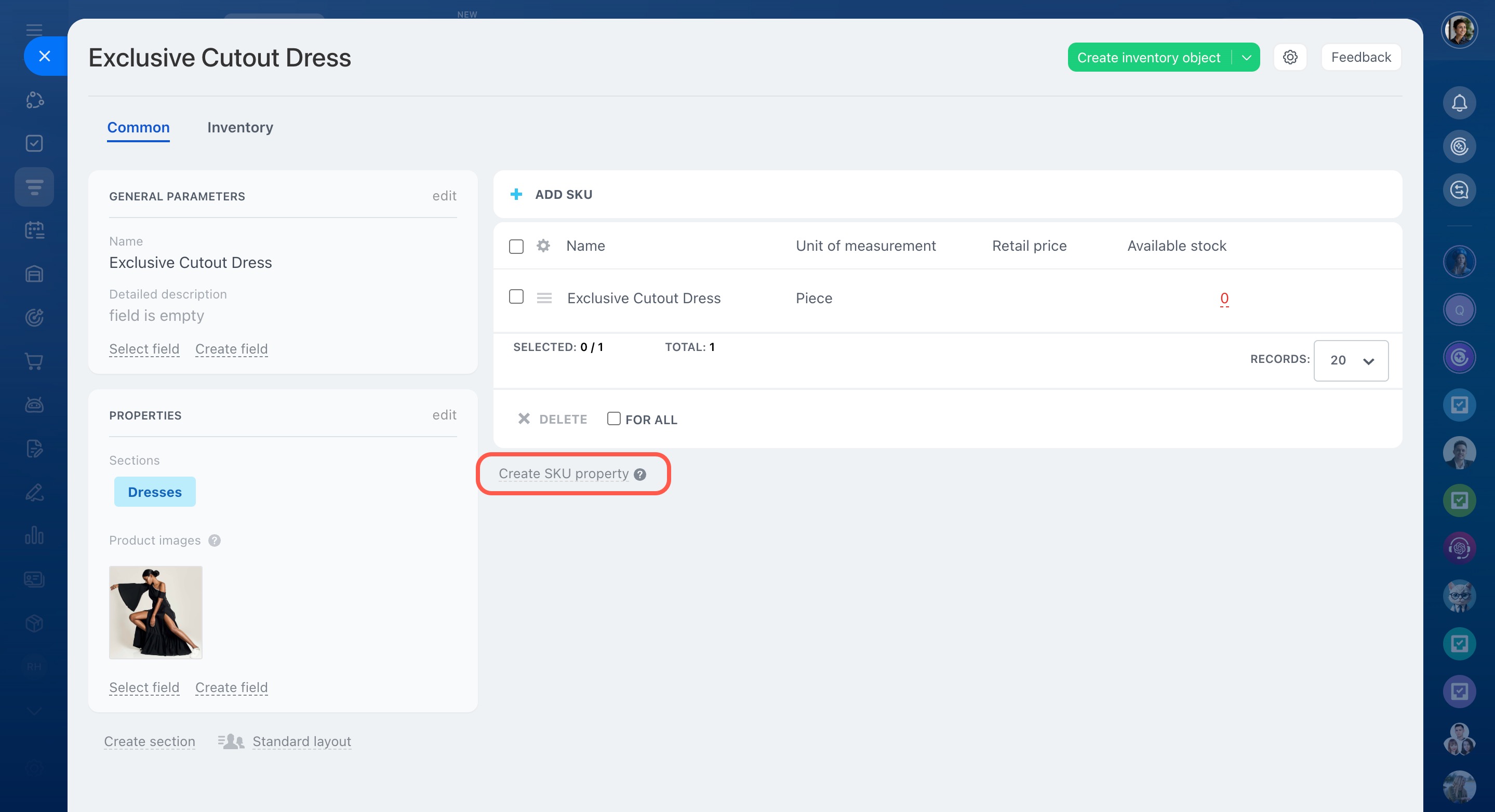The width and height of the screenshot is (1495, 812).
Task: Expand the Create inventory object dropdown arrow
Action: coord(1246,58)
